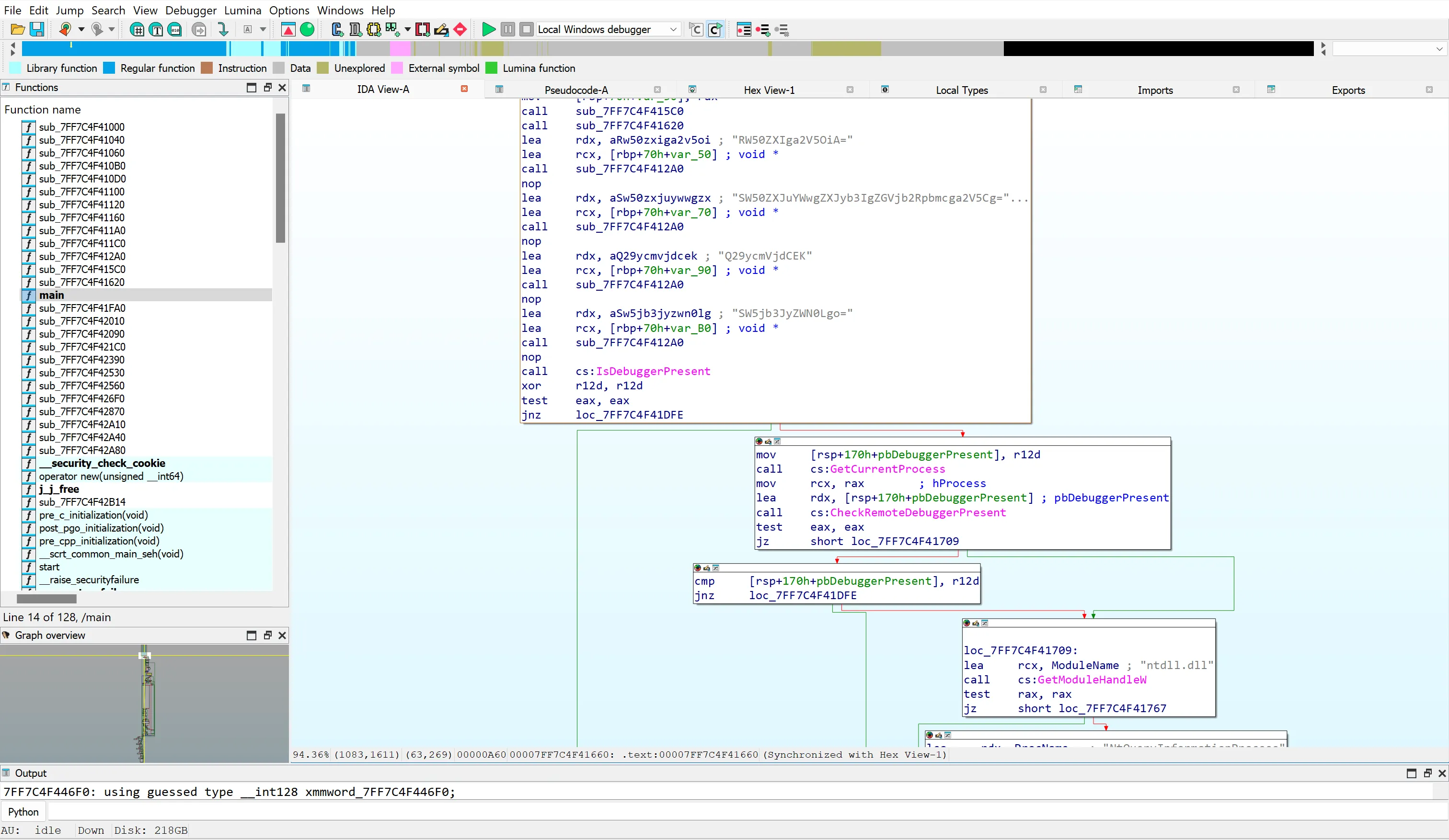This screenshot has height=840, width=1449.
Task: Open the Debugger menu
Action: click(190, 10)
